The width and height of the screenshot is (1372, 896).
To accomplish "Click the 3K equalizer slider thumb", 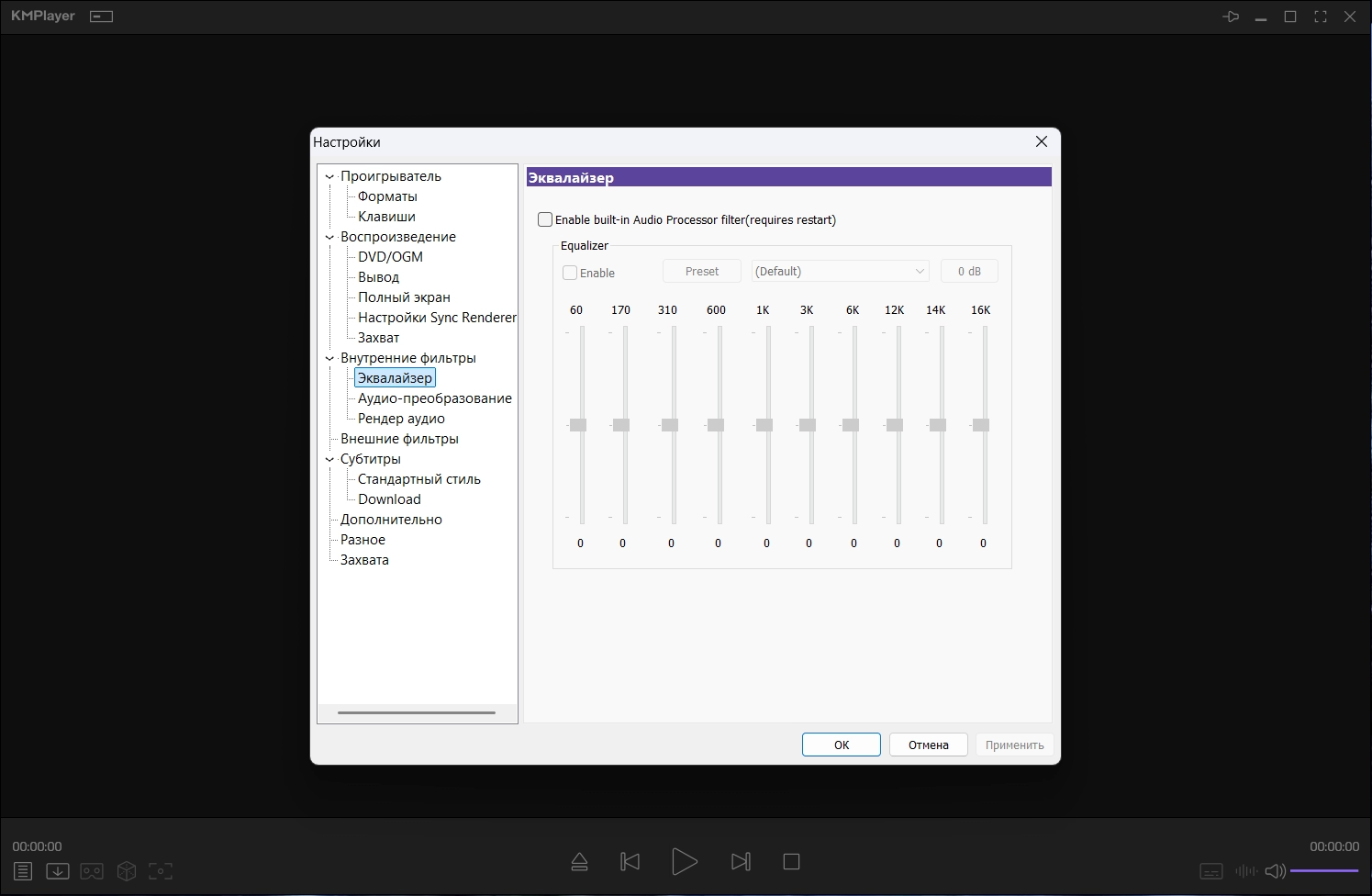I will [808, 425].
